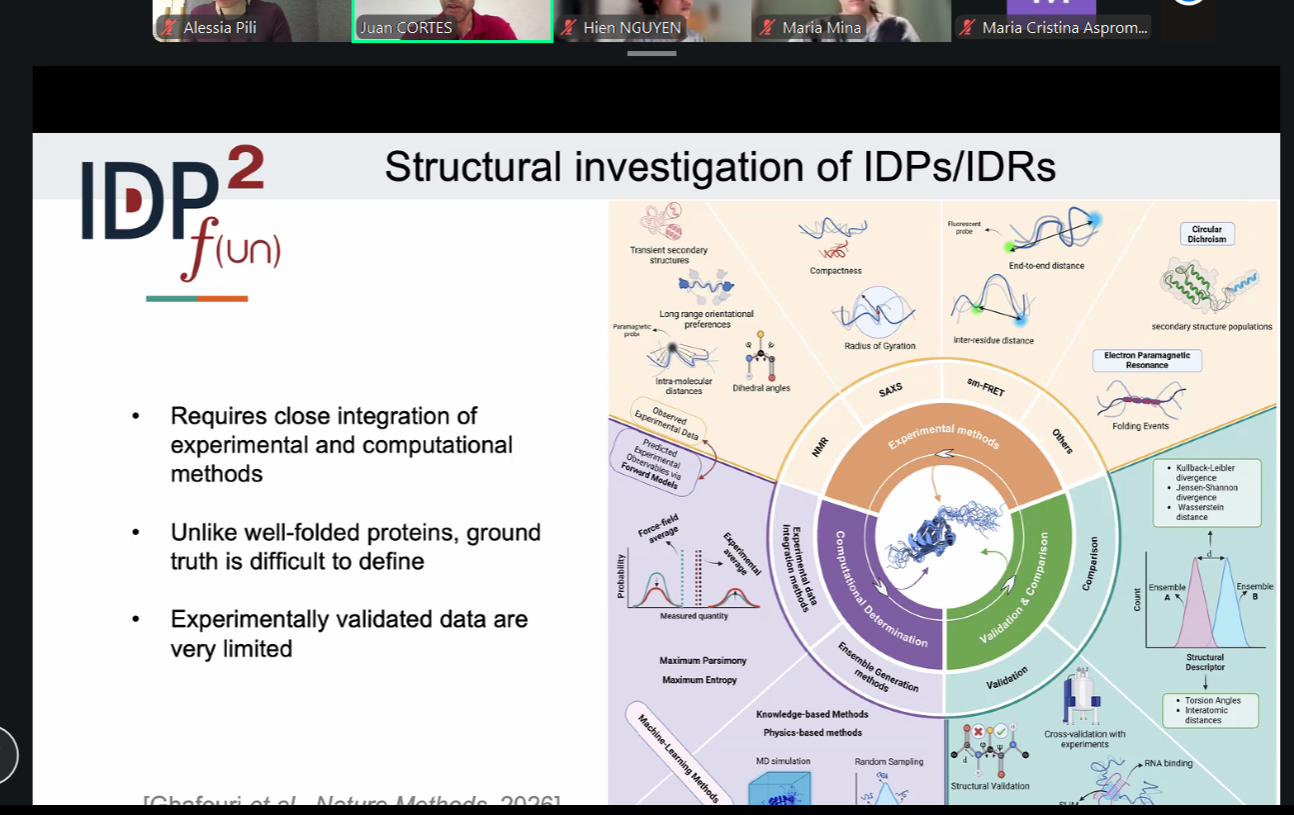The width and height of the screenshot is (1294, 815).
Task: Select Maria Cristina Asprom's participant tile
Action: (1052, 20)
